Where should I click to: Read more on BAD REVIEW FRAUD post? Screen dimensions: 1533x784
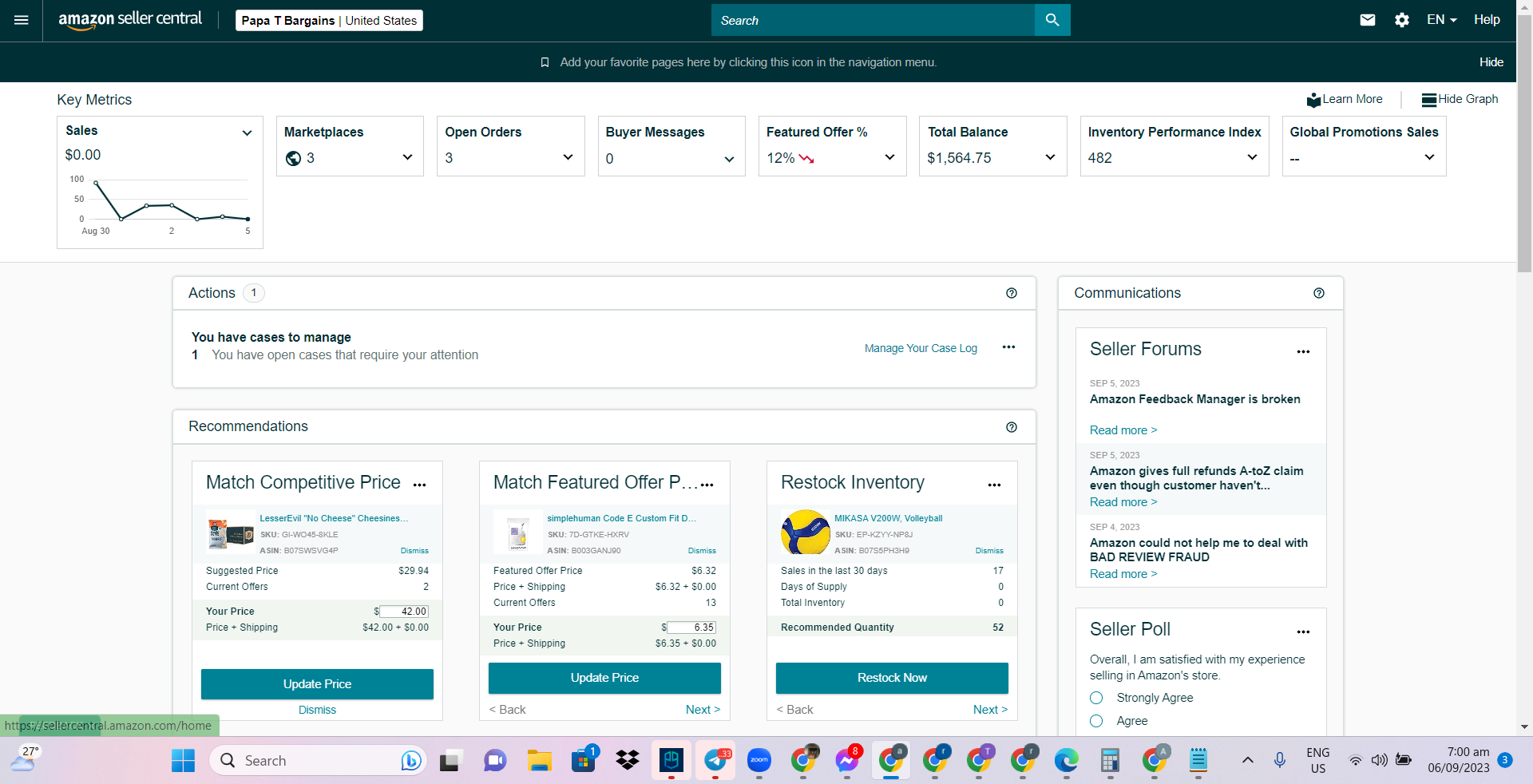tap(1123, 574)
